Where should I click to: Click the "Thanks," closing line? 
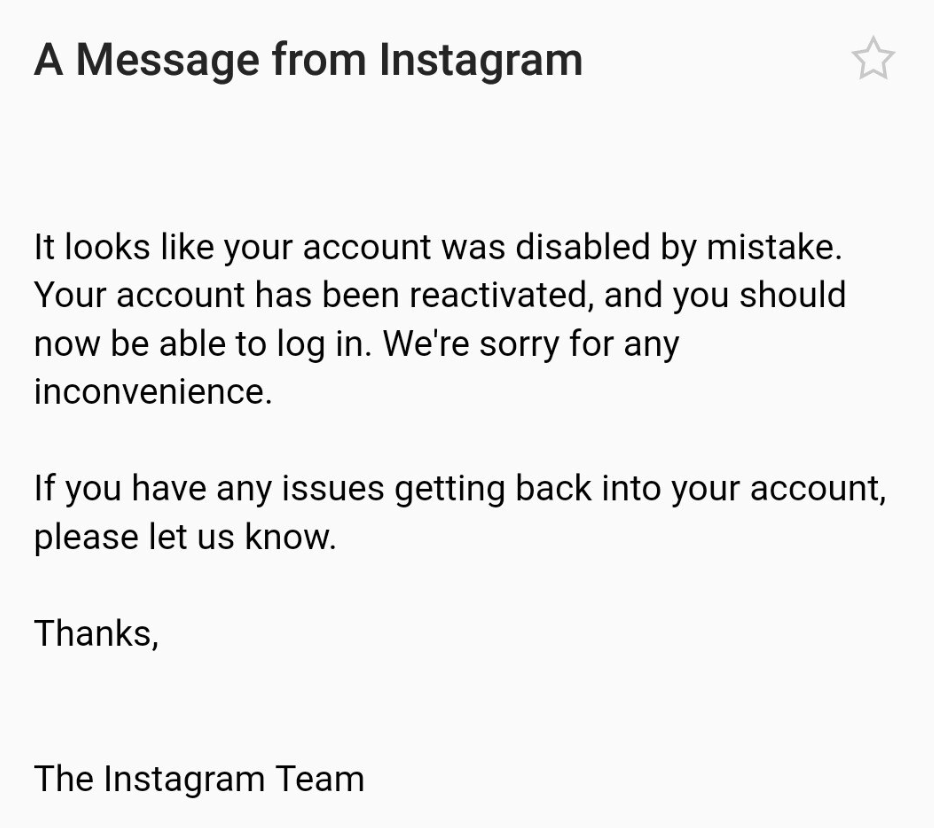pyautogui.click(x=96, y=633)
